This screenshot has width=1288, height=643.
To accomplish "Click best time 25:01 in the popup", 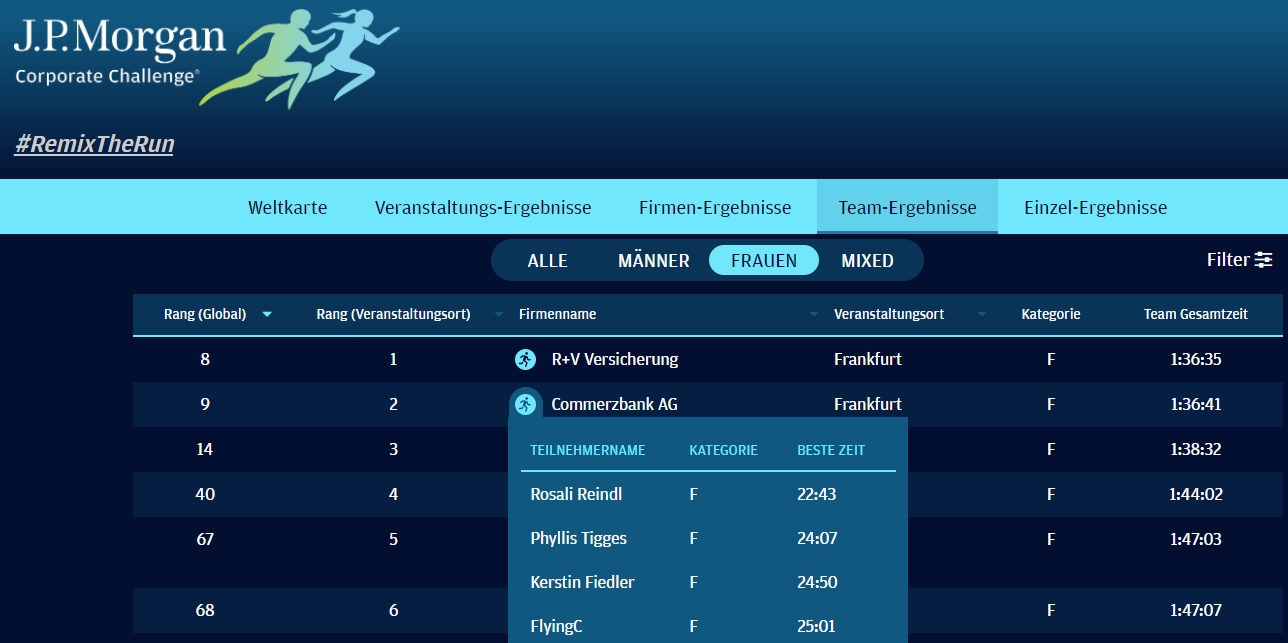I will 817,627.
